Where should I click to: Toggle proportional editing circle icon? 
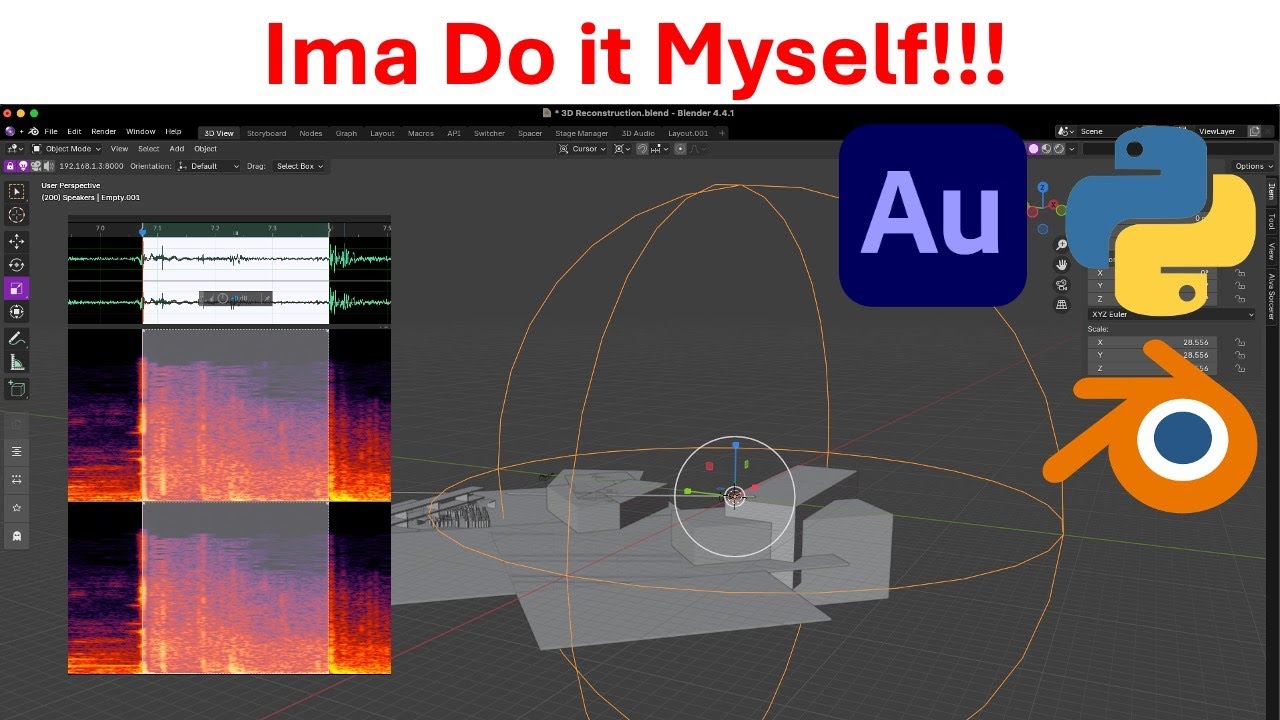tap(680, 149)
